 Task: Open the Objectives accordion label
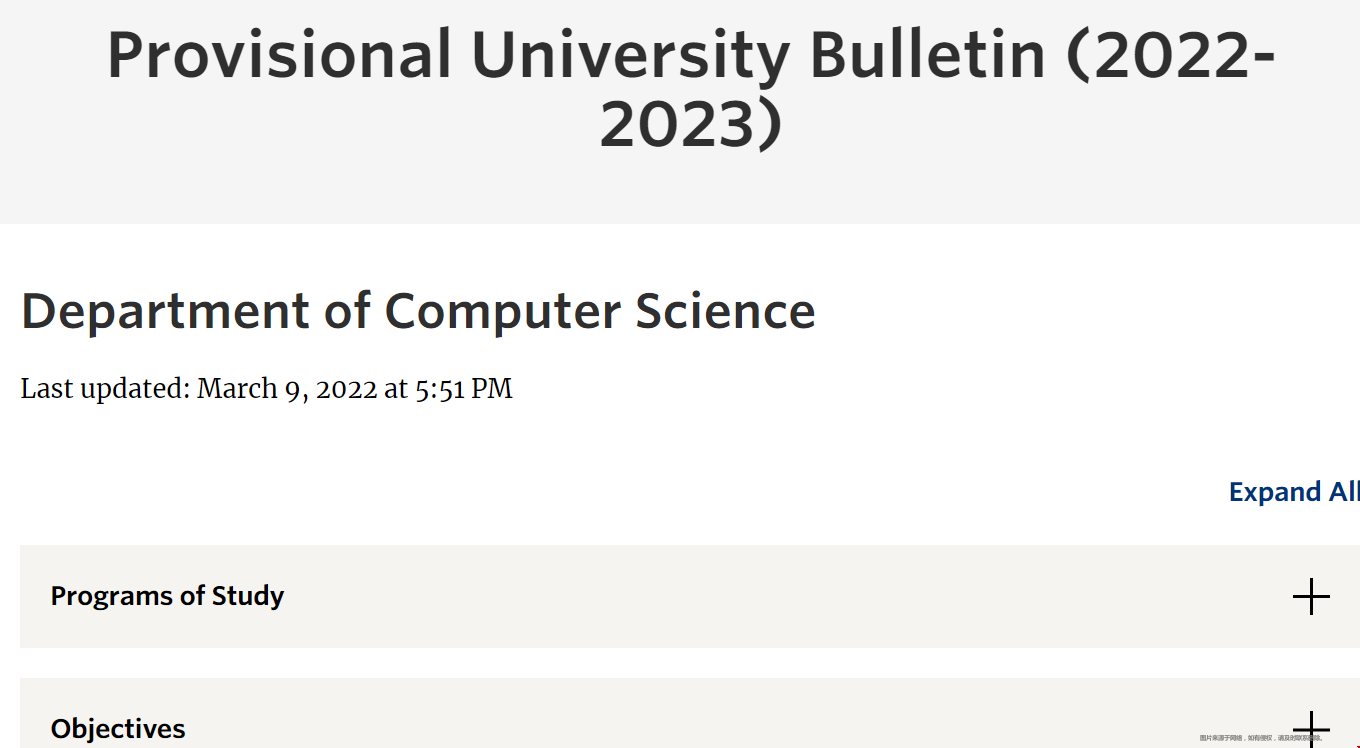(x=118, y=729)
